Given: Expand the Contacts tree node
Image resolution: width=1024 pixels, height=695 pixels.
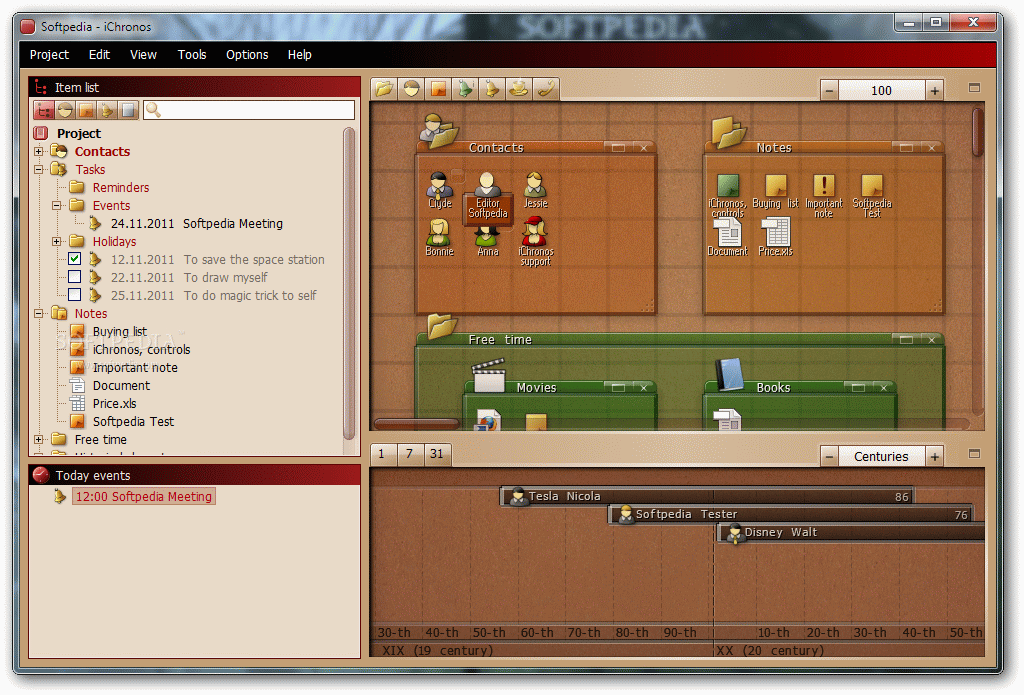Looking at the screenshot, I should (x=39, y=152).
